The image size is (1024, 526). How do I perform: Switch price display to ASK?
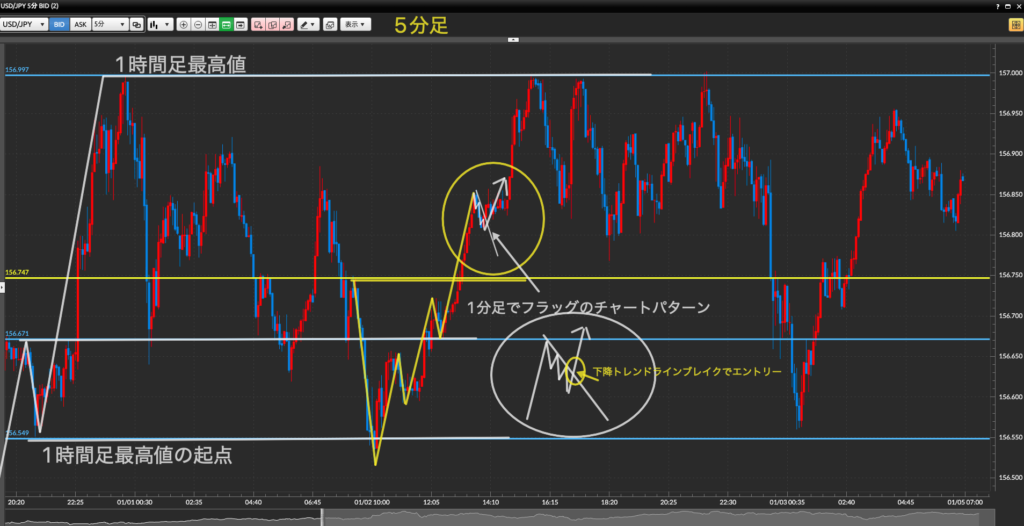[79, 23]
